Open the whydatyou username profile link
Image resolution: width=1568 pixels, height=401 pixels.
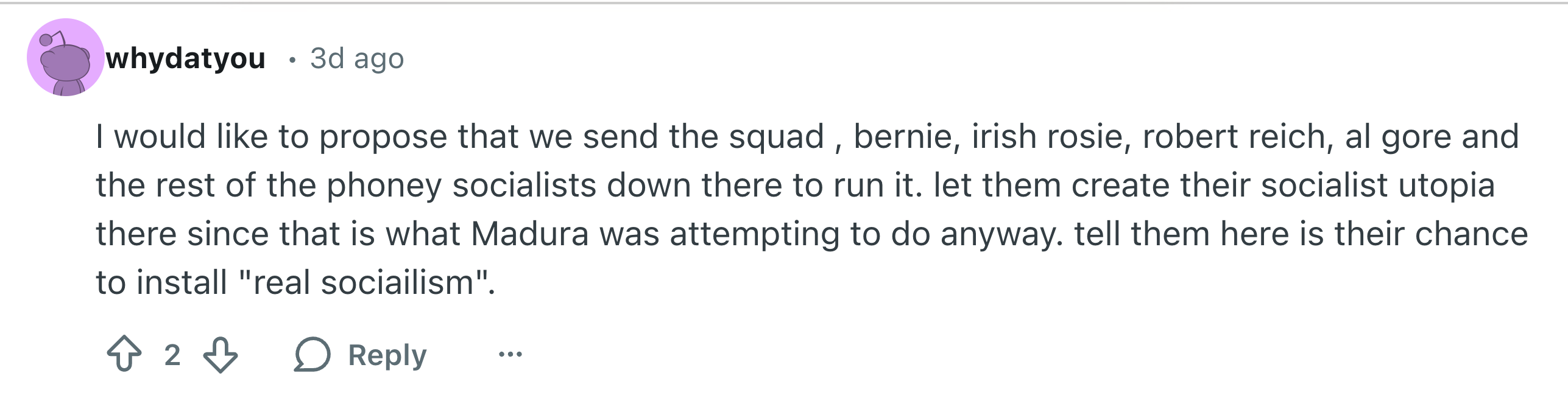(x=186, y=58)
